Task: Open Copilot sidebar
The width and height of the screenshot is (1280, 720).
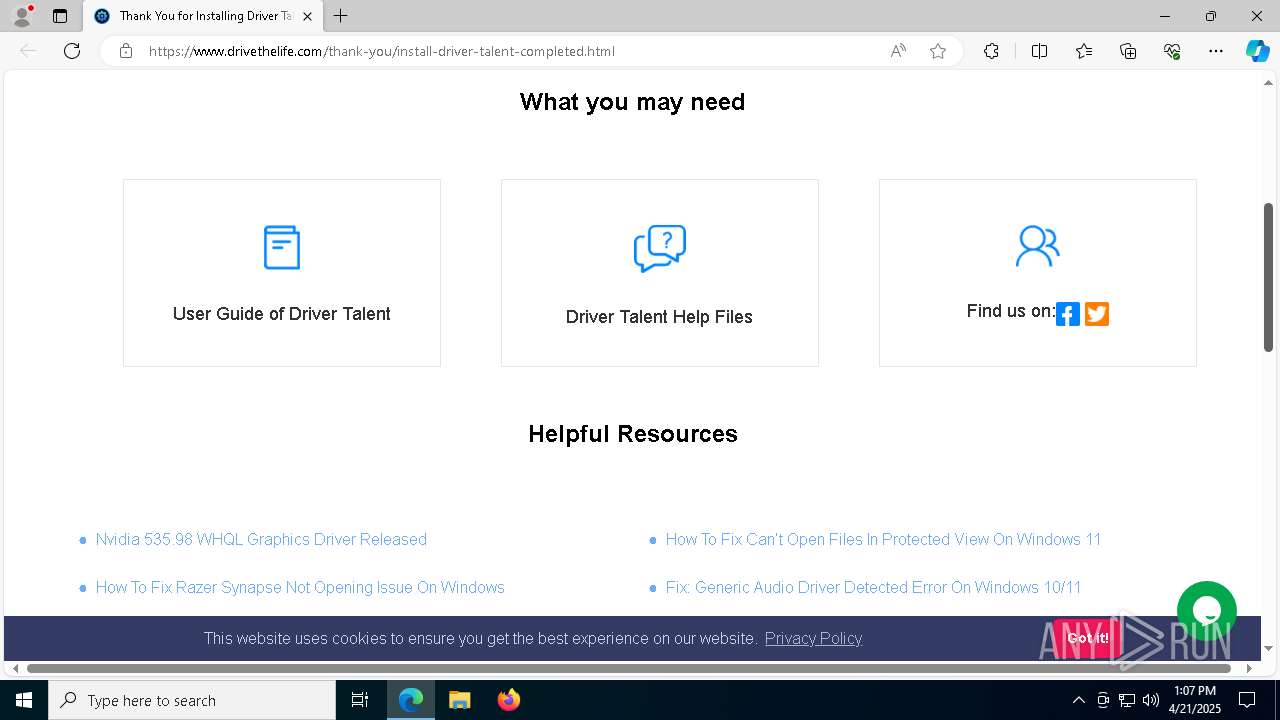Action: [1257, 51]
